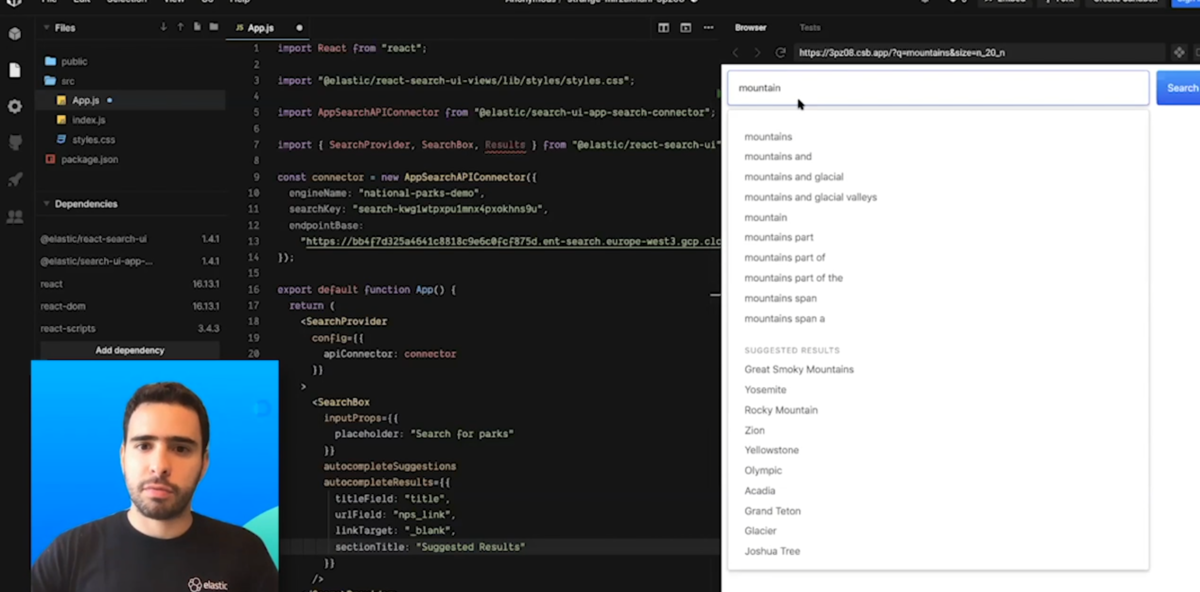
Task: Click the move preview icon beside URL
Action: pos(1179,52)
